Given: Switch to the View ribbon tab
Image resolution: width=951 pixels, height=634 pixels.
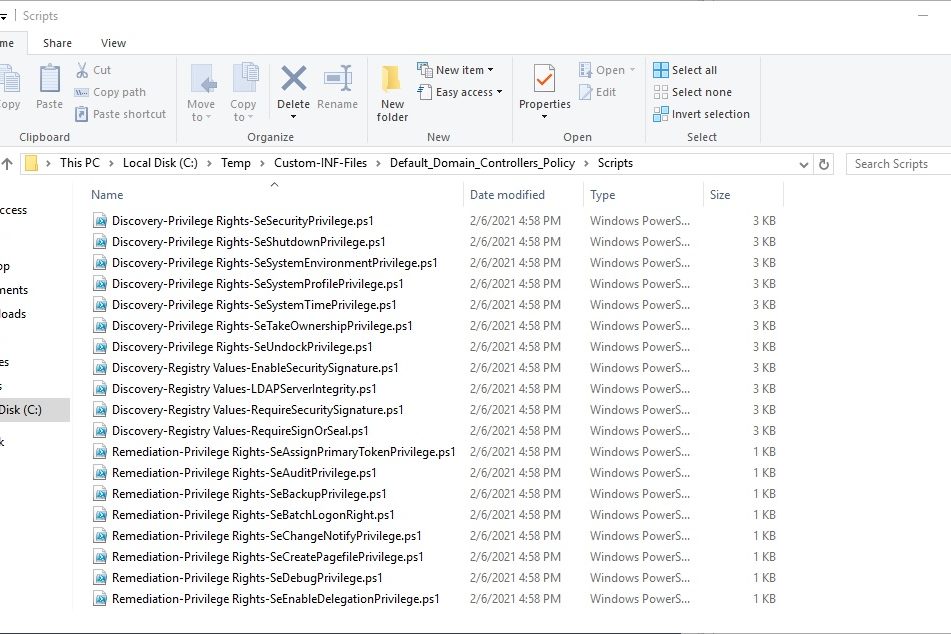Looking at the screenshot, I should 113,43.
